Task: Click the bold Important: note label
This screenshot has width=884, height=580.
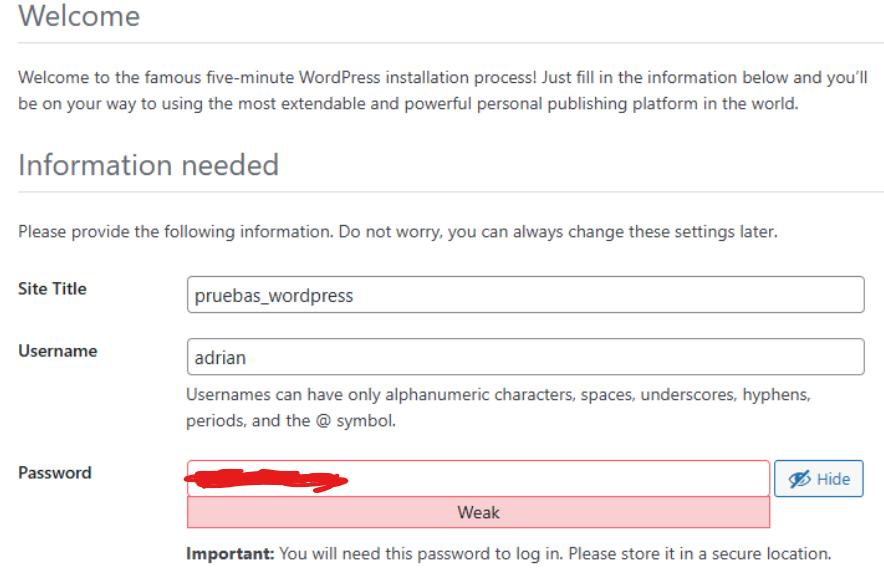Action: tap(230, 554)
